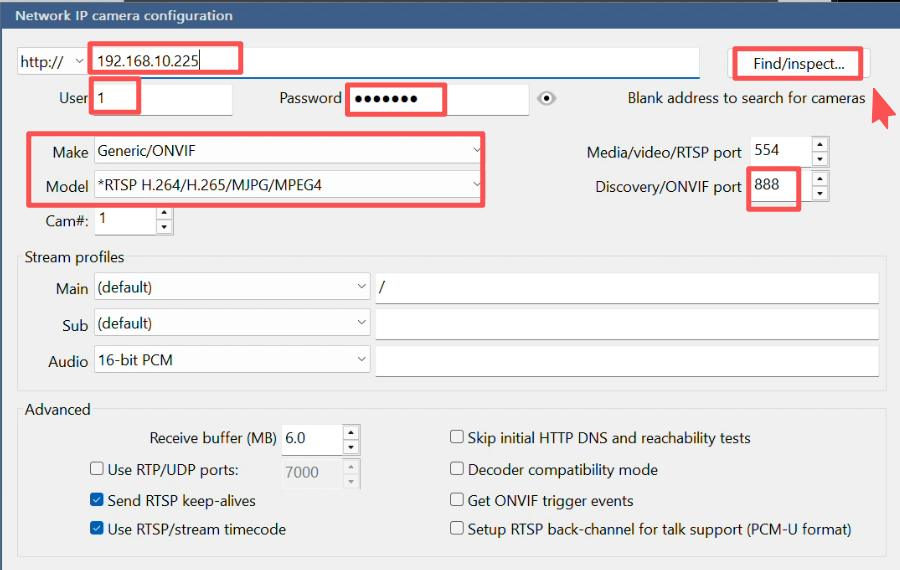Reveal password with the eye icon
Viewport: 900px width, 570px height.
(546, 98)
